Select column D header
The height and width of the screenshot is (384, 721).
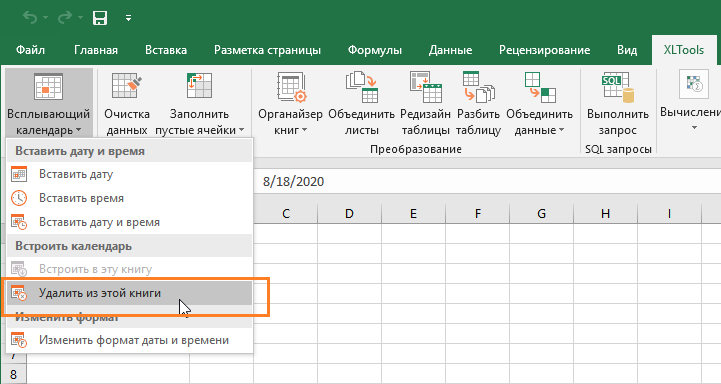coord(349,213)
